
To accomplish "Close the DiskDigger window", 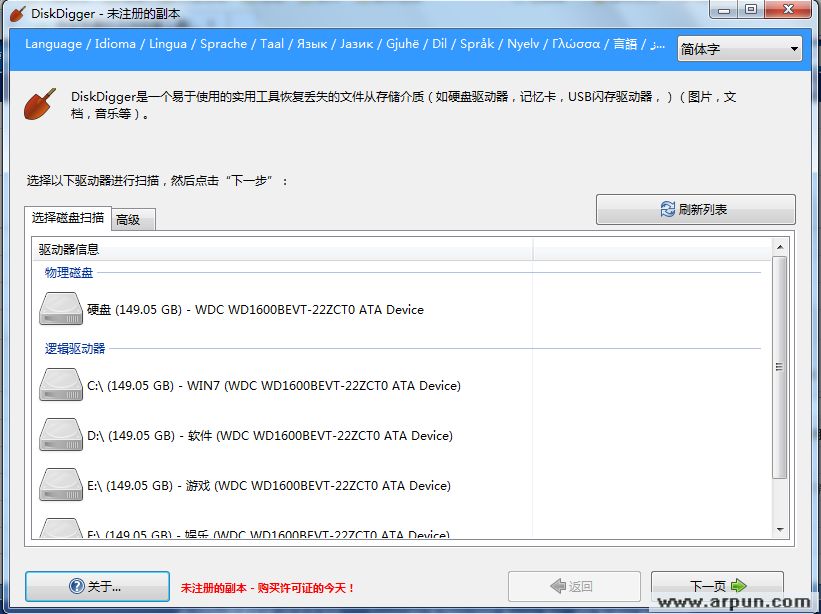I will point(789,9).
